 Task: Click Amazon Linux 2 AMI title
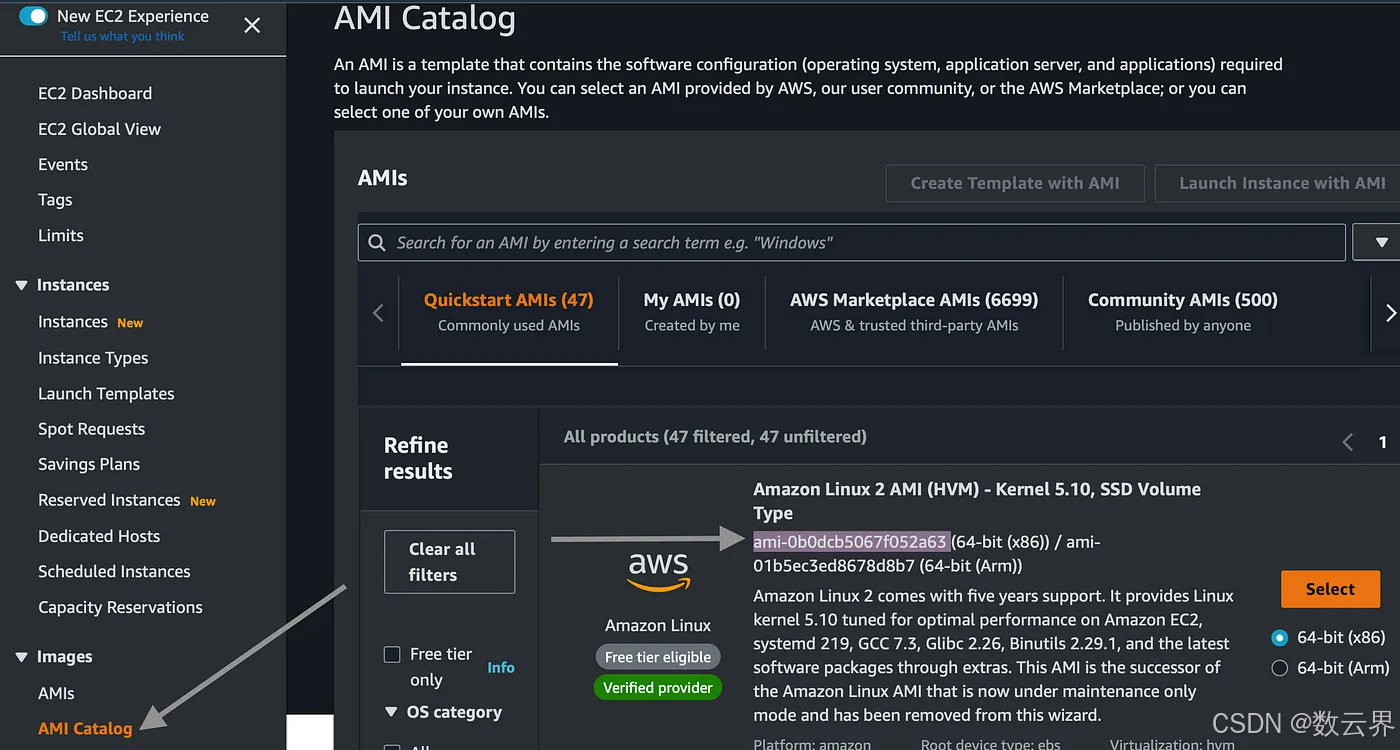tap(977, 501)
